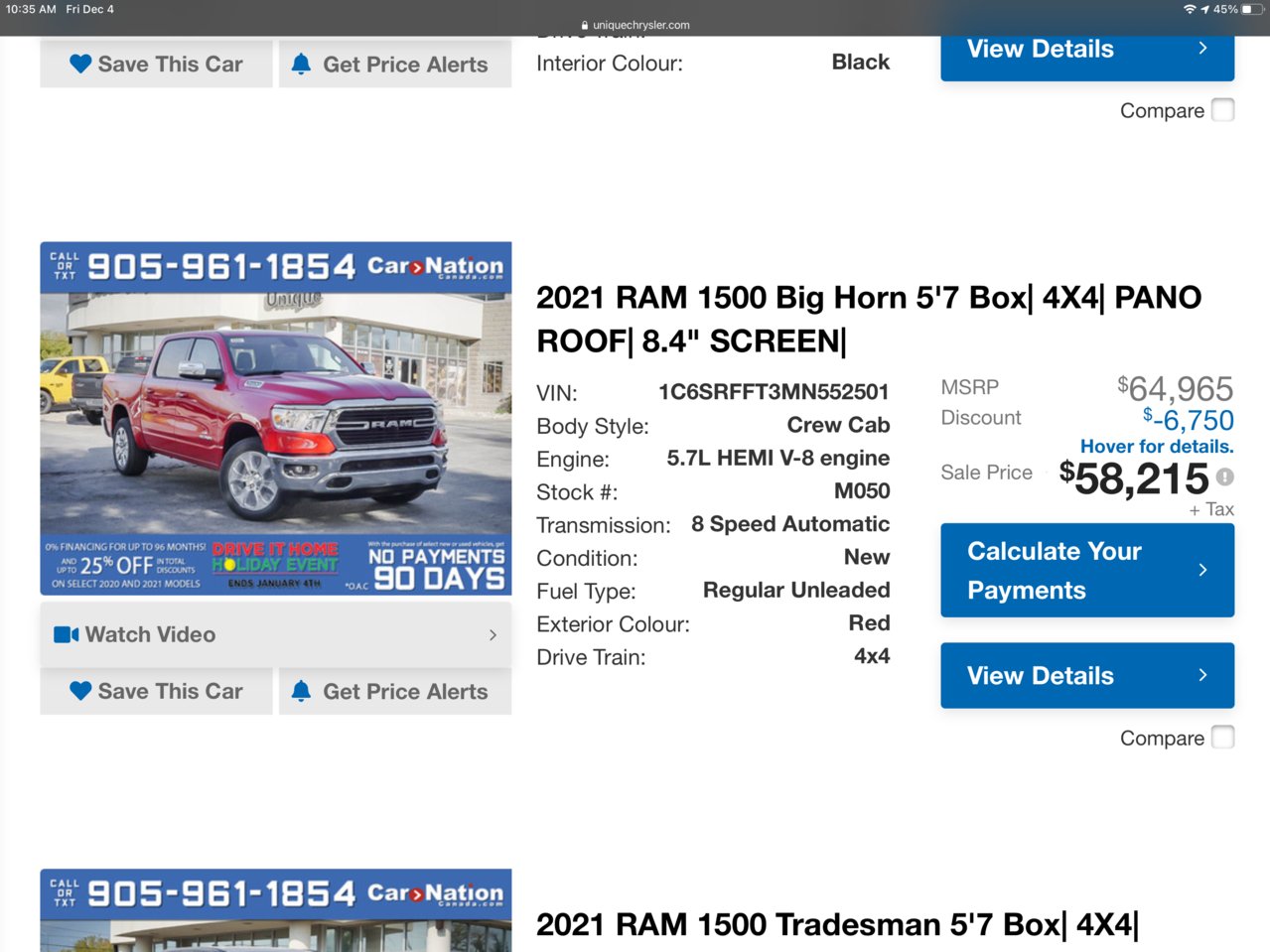The image size is (1270, 952).
Task: Tap the location arrow icon in the status bar
Action: (x=1205, y=9)
